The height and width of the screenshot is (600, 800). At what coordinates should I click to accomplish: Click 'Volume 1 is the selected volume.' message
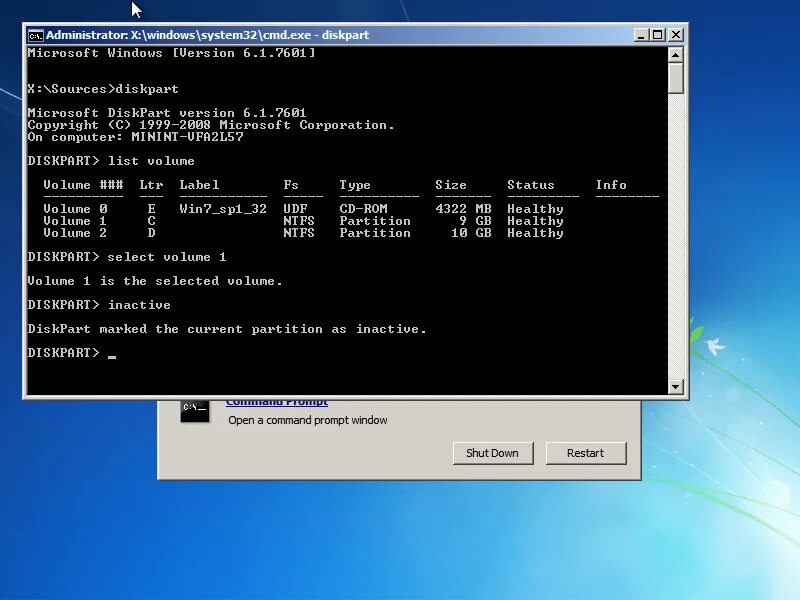[x=155, y=281]
